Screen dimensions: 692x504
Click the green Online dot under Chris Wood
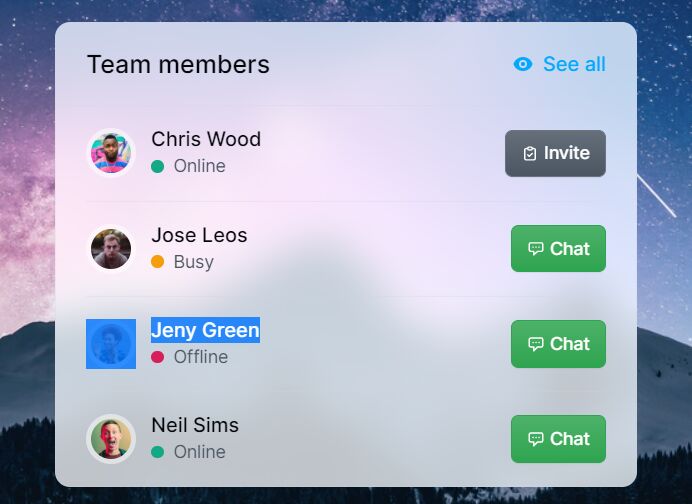pyautogui.click(x=158, y=166)
